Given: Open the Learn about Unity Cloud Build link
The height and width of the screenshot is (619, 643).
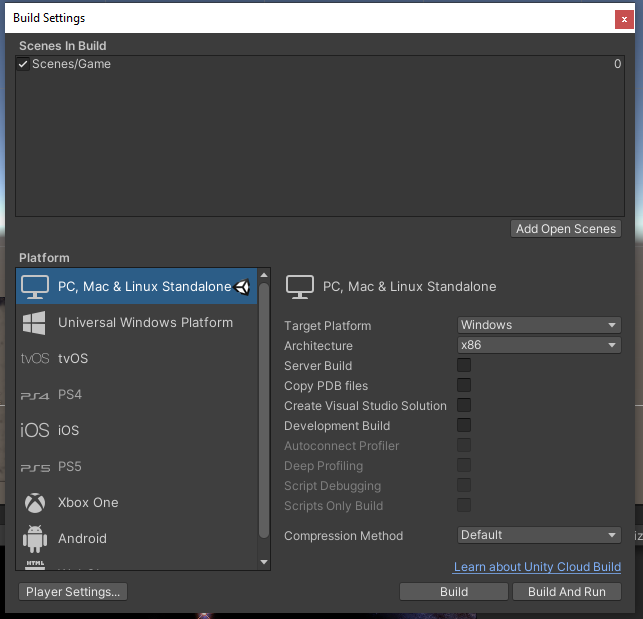Looking at the screenshot, I should pyautogui.click(x=537, y=567).
